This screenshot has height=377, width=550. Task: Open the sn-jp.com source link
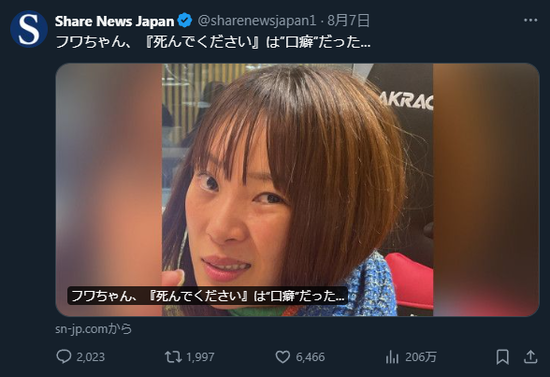tap(94, 329)
